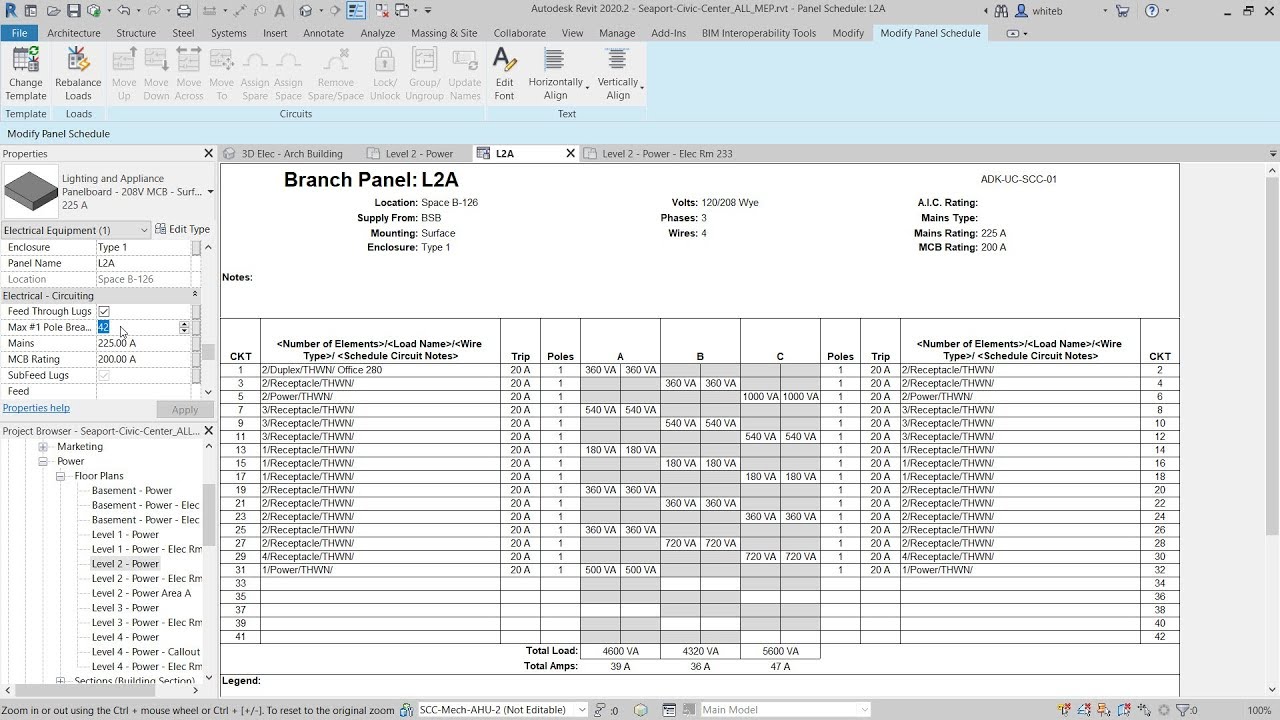Click the Project Browser horizontal scrollbar
The width and height of the screenshot is (1280, 720).
pyautogui.click(x=85, y=690)
